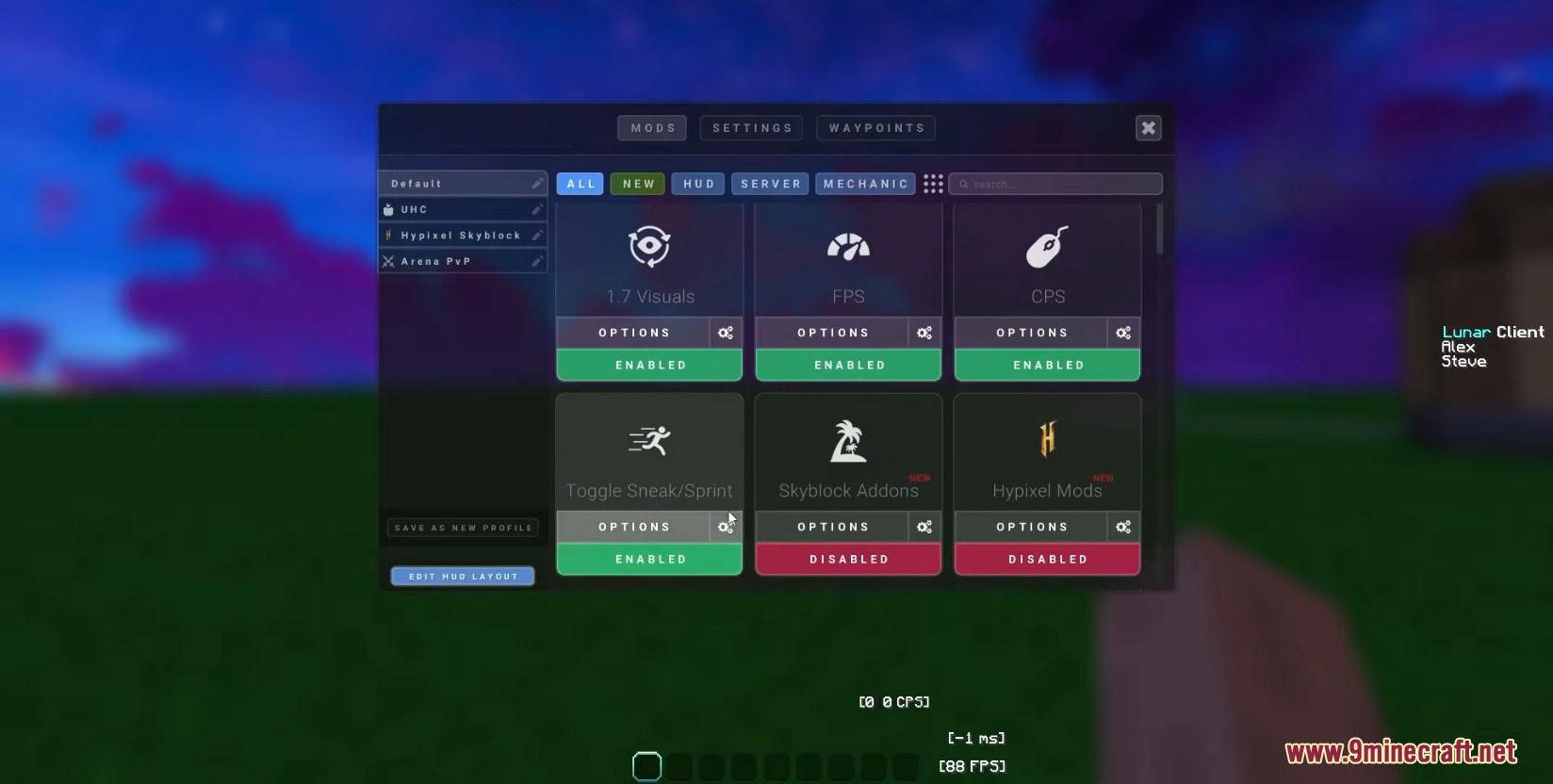
Task: Select the first hotbar slot
Action: (x=646, y=766)
